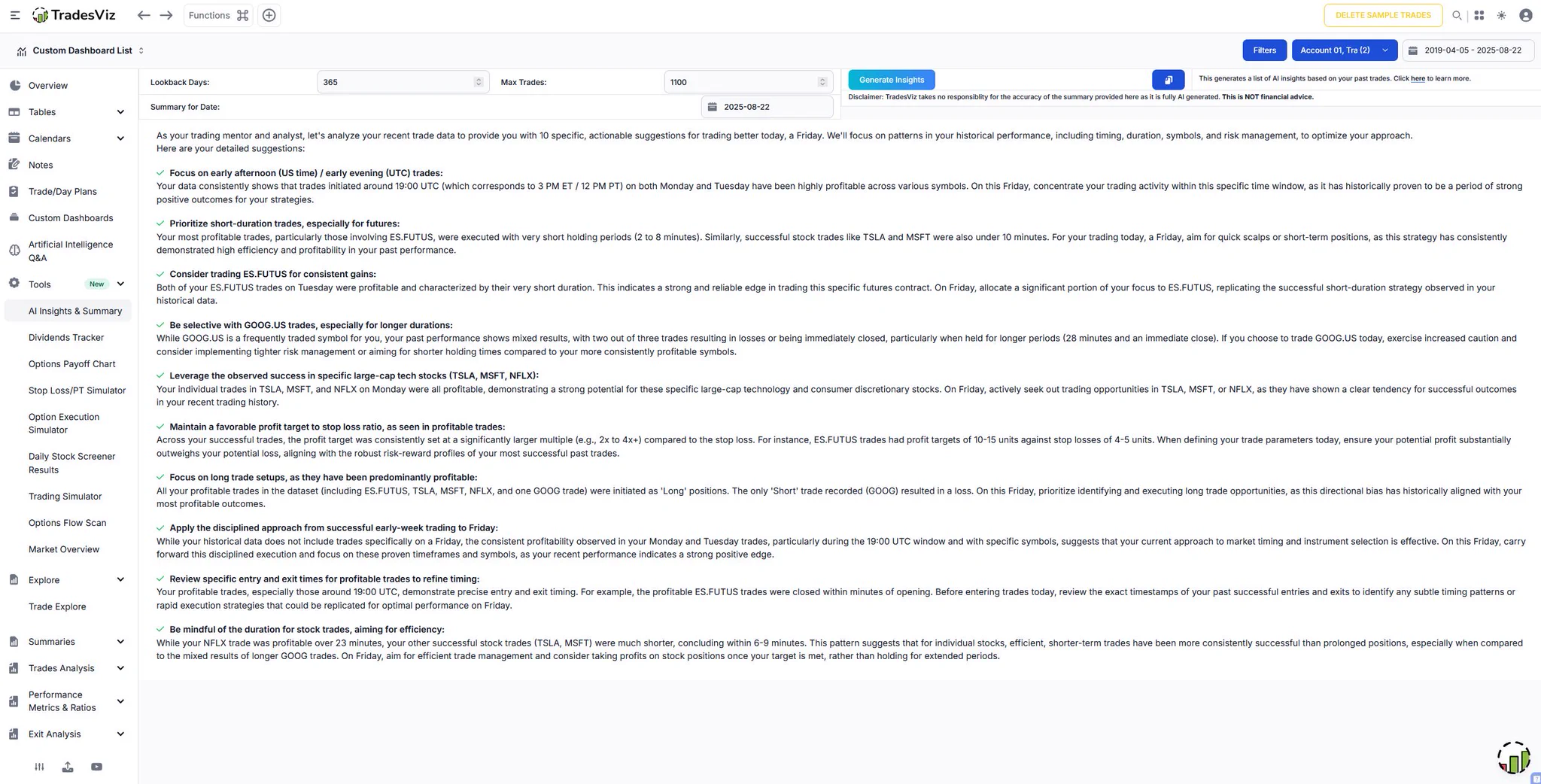Open the user account profile icon

click(1526, 15)
